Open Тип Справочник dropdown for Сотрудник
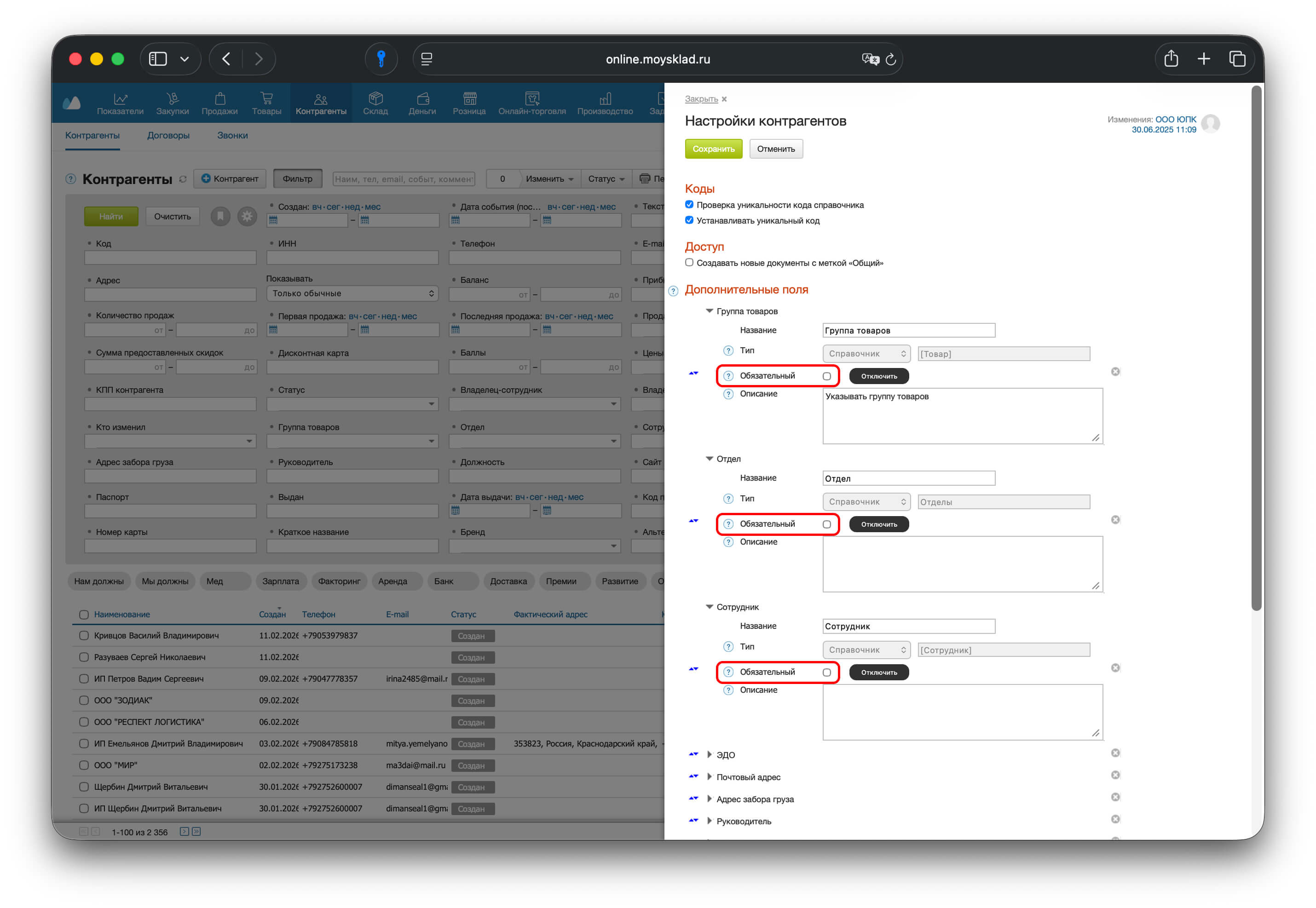Screen dimensions: 1316x908 (x=866, y=649)
